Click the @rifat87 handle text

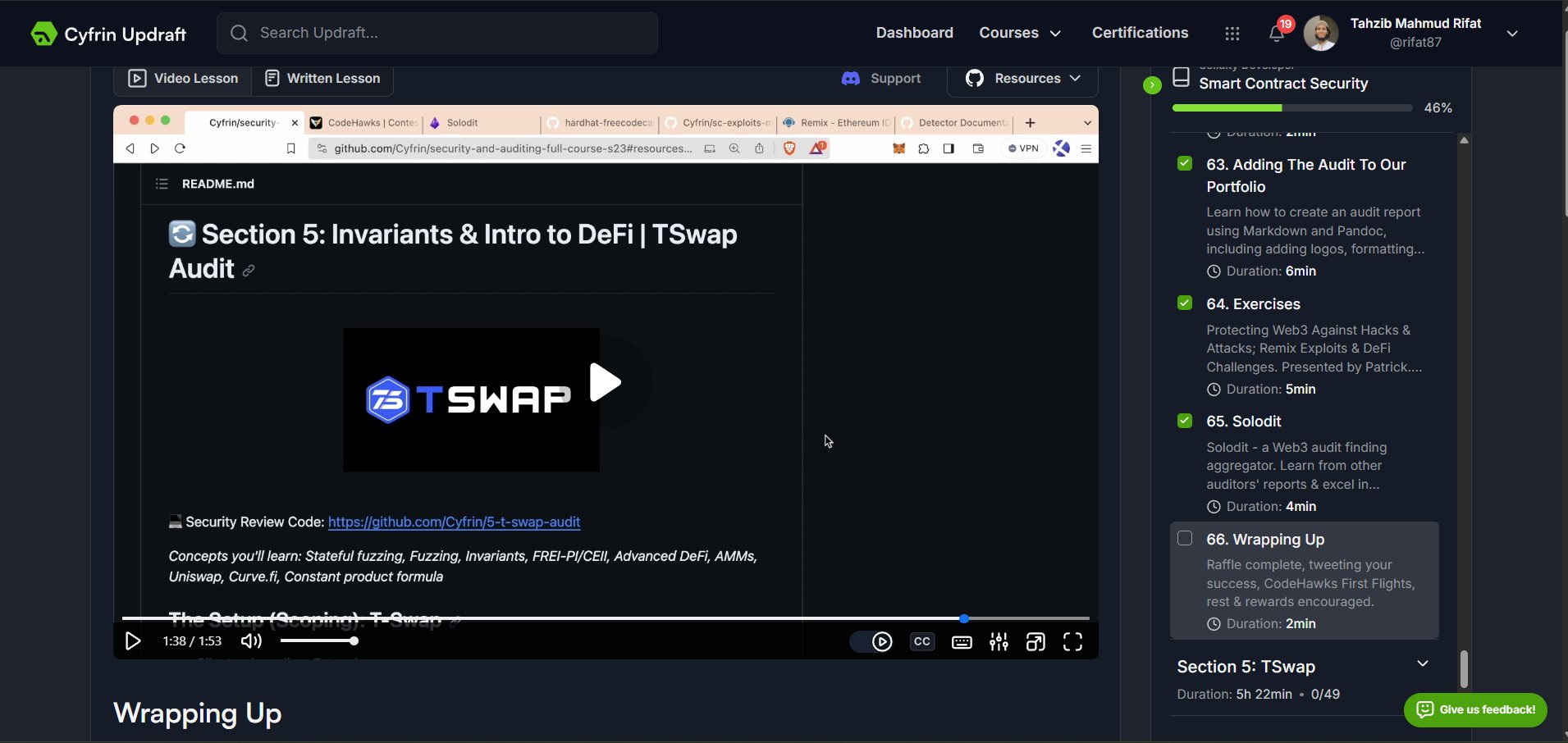point(1415,43)
